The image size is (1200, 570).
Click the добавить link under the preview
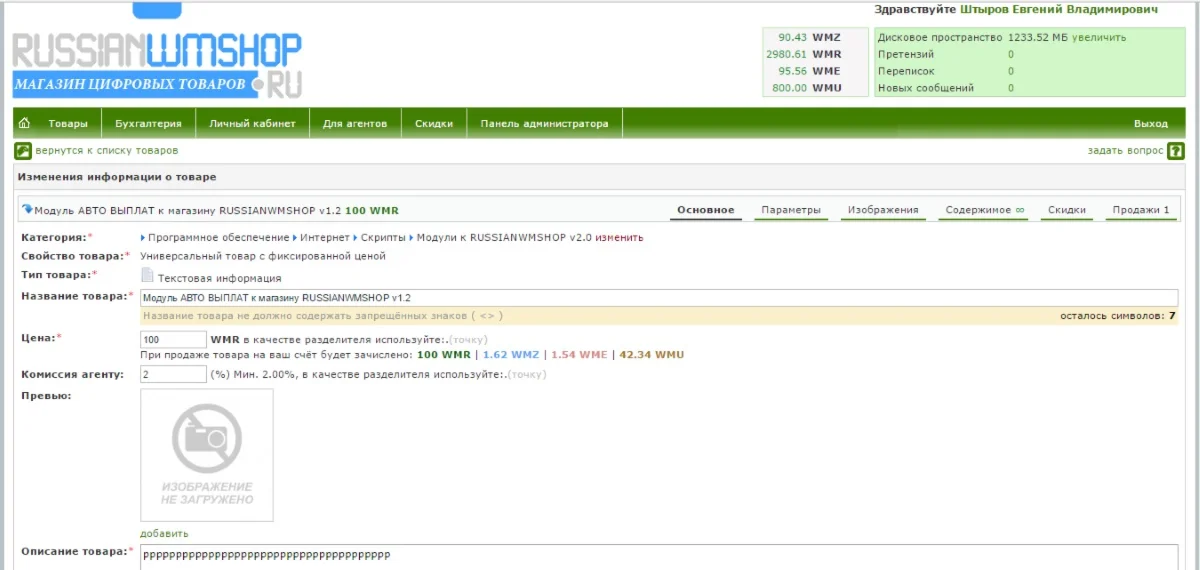(164, 533)
